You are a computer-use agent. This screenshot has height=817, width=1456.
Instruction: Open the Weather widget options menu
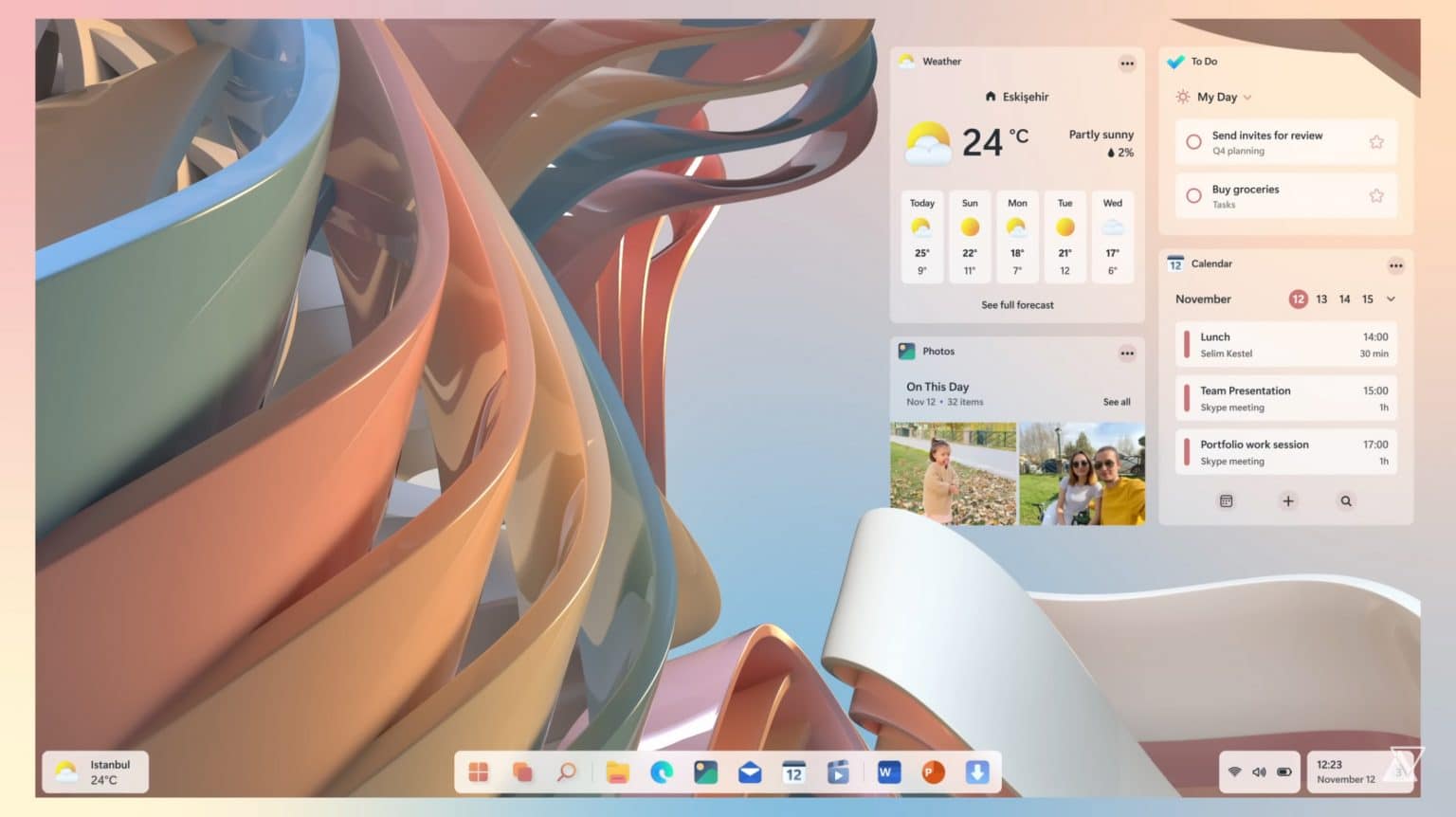[x=1127, y=64]
